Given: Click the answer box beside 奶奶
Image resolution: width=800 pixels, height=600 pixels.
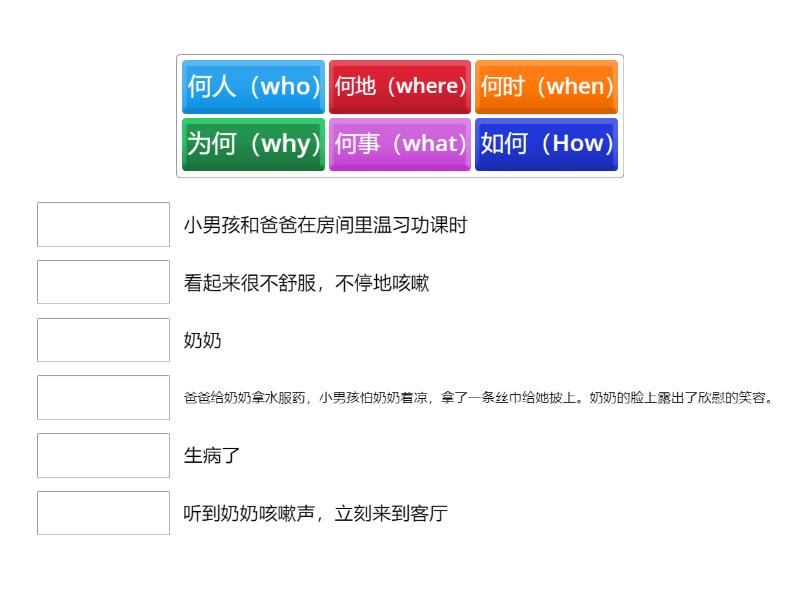Looking at the screenshot, I should tap(102, 340).
